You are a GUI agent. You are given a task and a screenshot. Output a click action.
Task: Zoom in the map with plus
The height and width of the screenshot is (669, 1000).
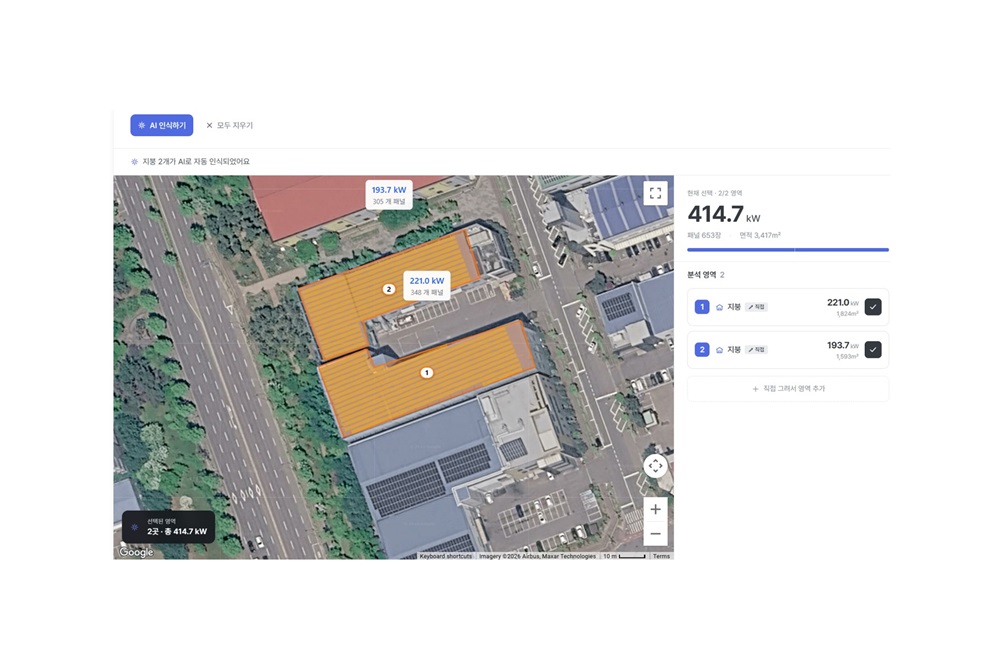point(655,509)
